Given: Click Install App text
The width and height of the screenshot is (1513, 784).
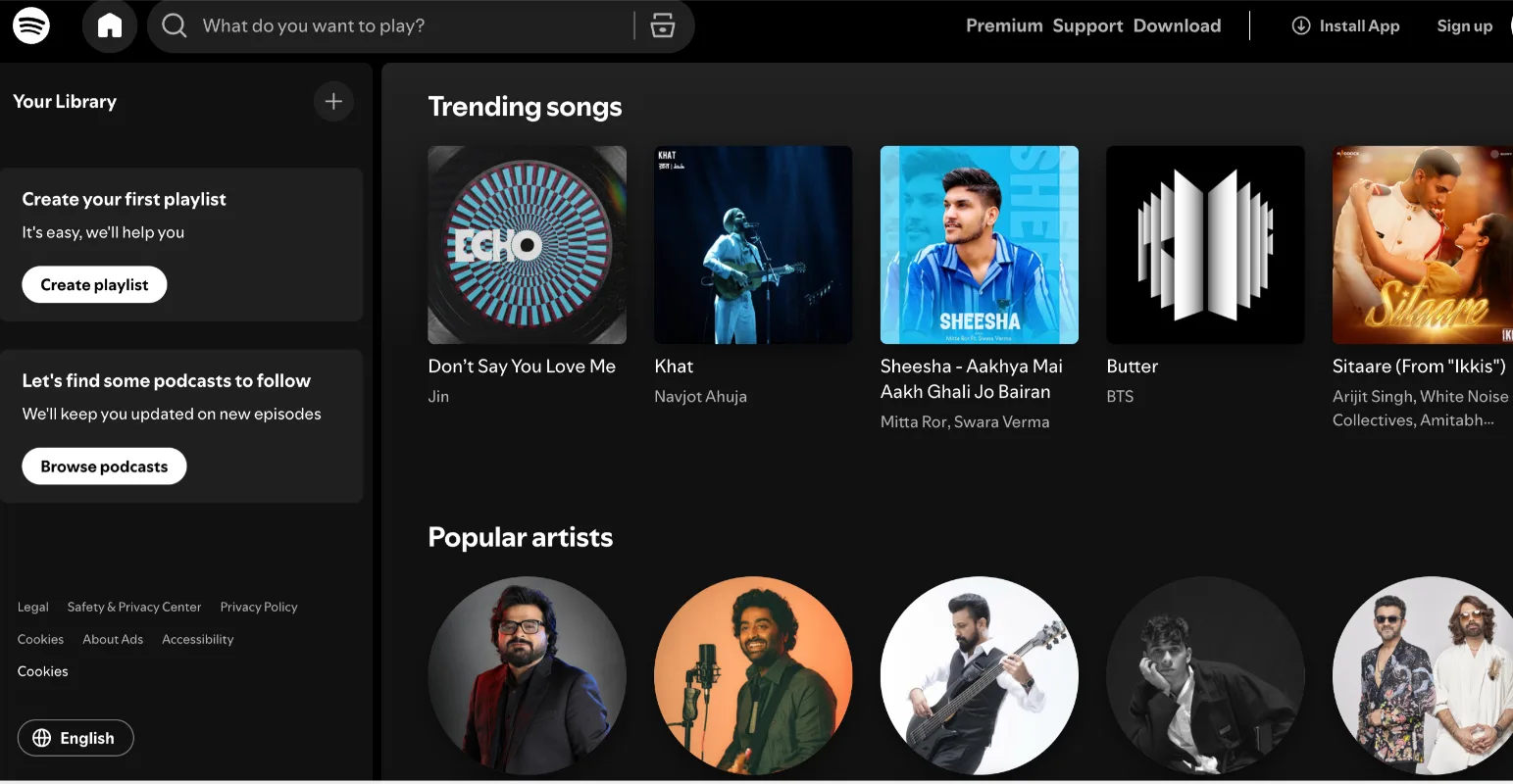Looking at the screenshot, I should (x=1359, y=25).
